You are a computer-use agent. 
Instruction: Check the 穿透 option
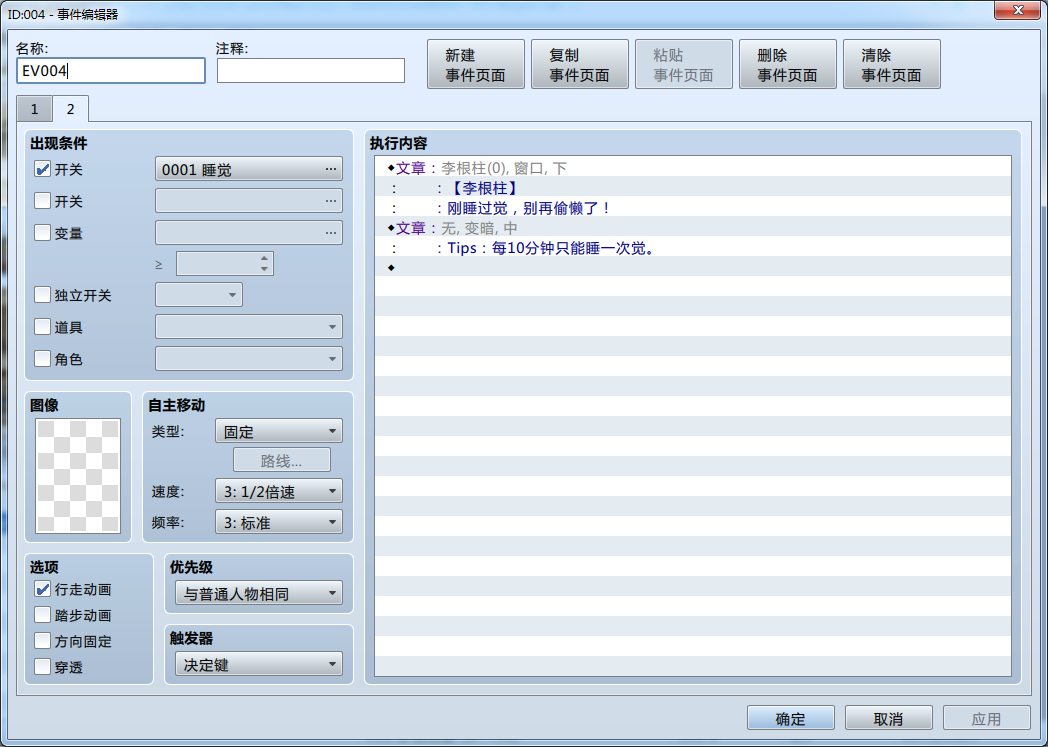pos(42,667)
